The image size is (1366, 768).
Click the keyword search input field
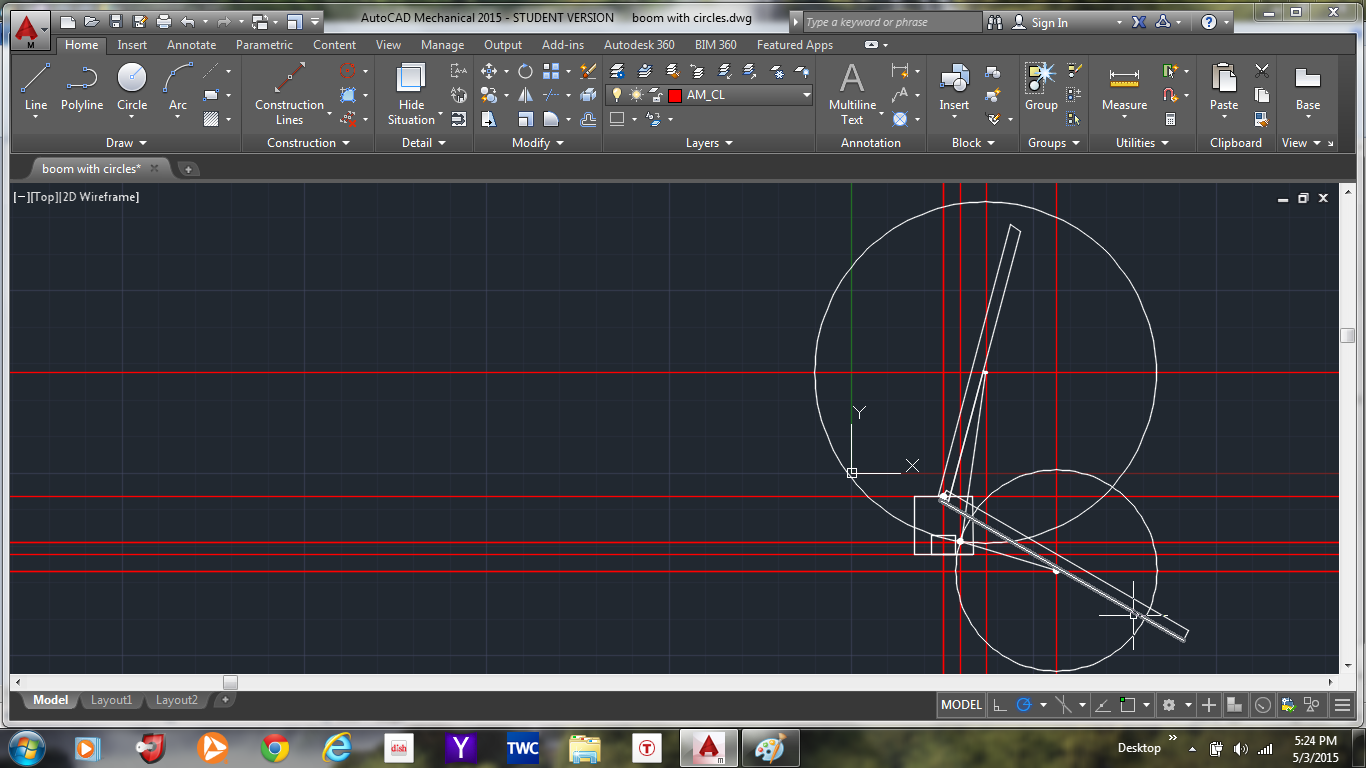click(x=893, y=22)
